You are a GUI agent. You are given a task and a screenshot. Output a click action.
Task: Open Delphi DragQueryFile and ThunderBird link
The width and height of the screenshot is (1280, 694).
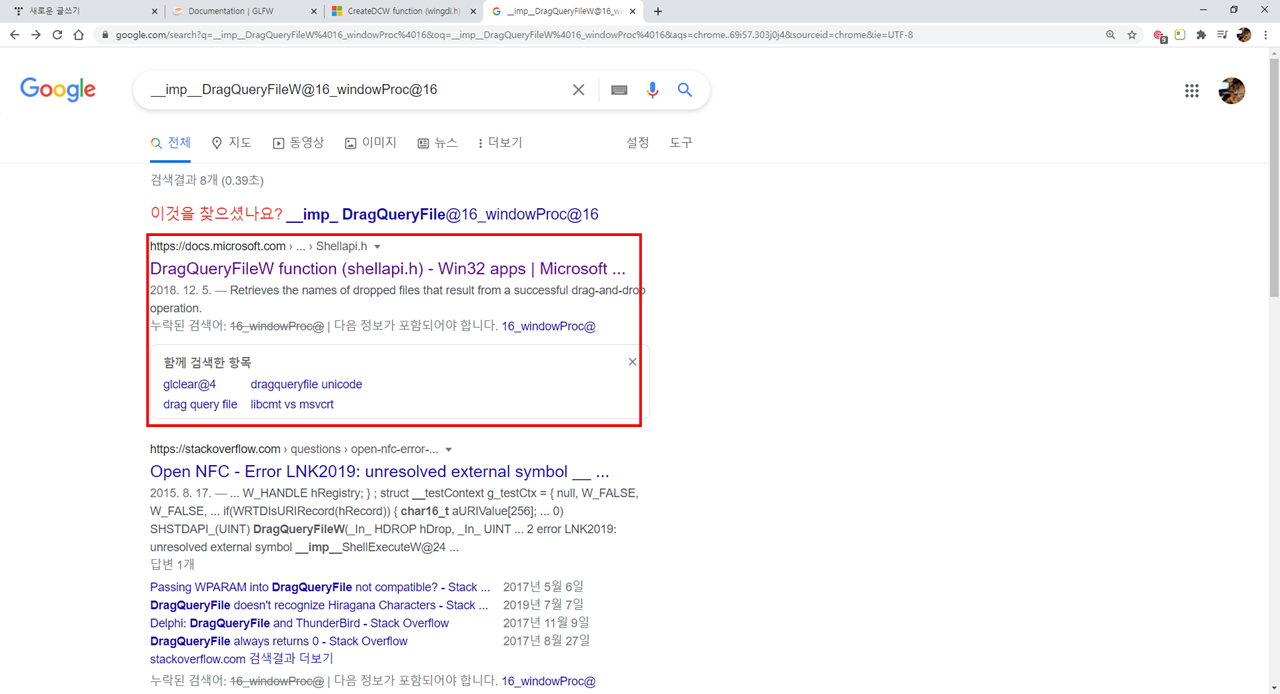click(x=299, y=623)
